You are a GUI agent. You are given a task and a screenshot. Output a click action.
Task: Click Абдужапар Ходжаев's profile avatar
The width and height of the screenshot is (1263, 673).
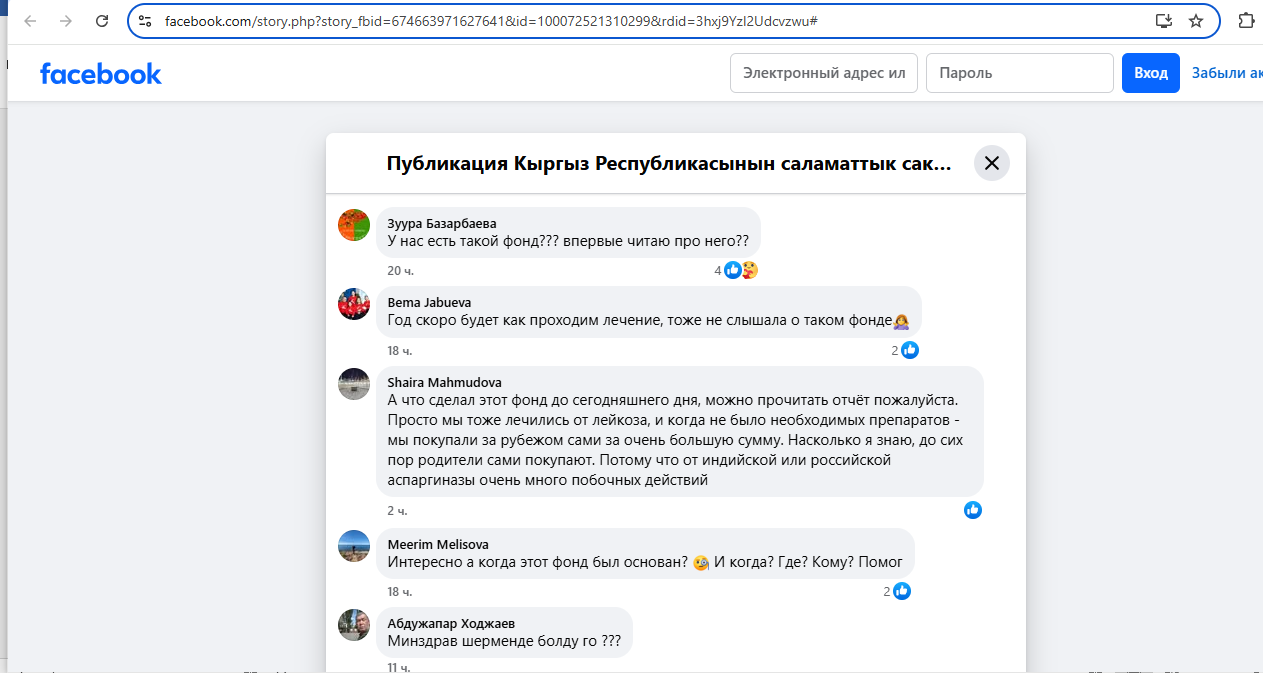pos(354,624)
